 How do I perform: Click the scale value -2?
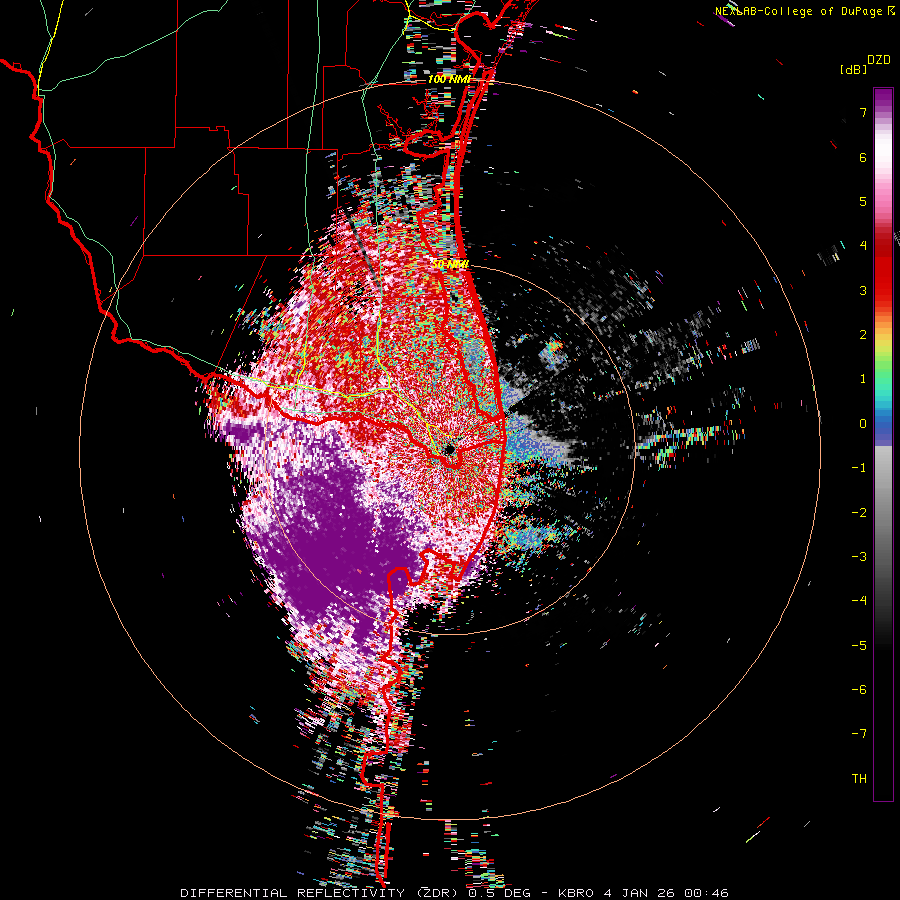(x=859, y=512)
